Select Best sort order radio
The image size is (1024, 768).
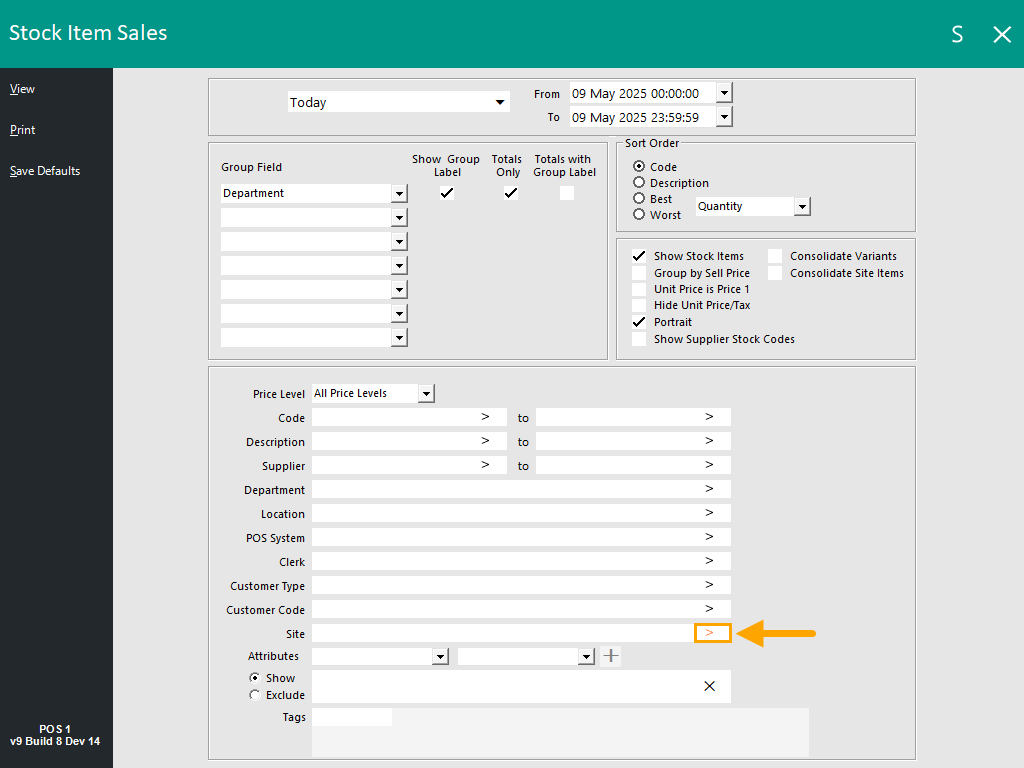(x=639, y=199)
